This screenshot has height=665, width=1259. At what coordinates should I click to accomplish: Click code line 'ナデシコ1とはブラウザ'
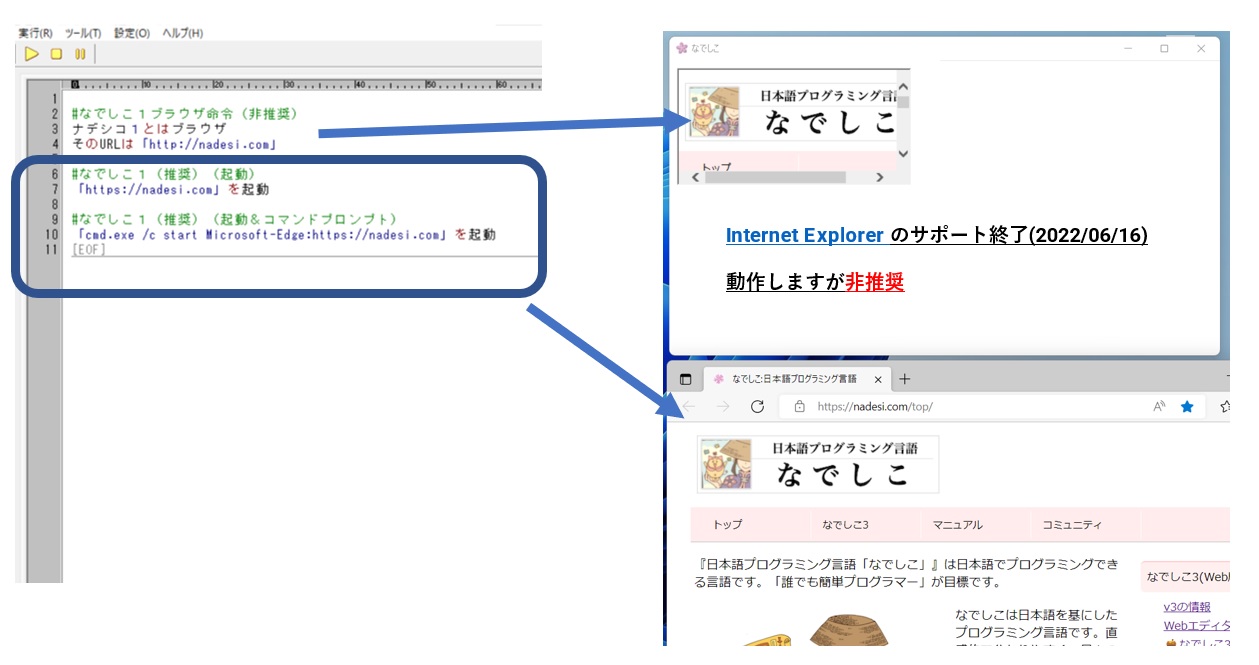pyautogui.click(x=149, y=129)
